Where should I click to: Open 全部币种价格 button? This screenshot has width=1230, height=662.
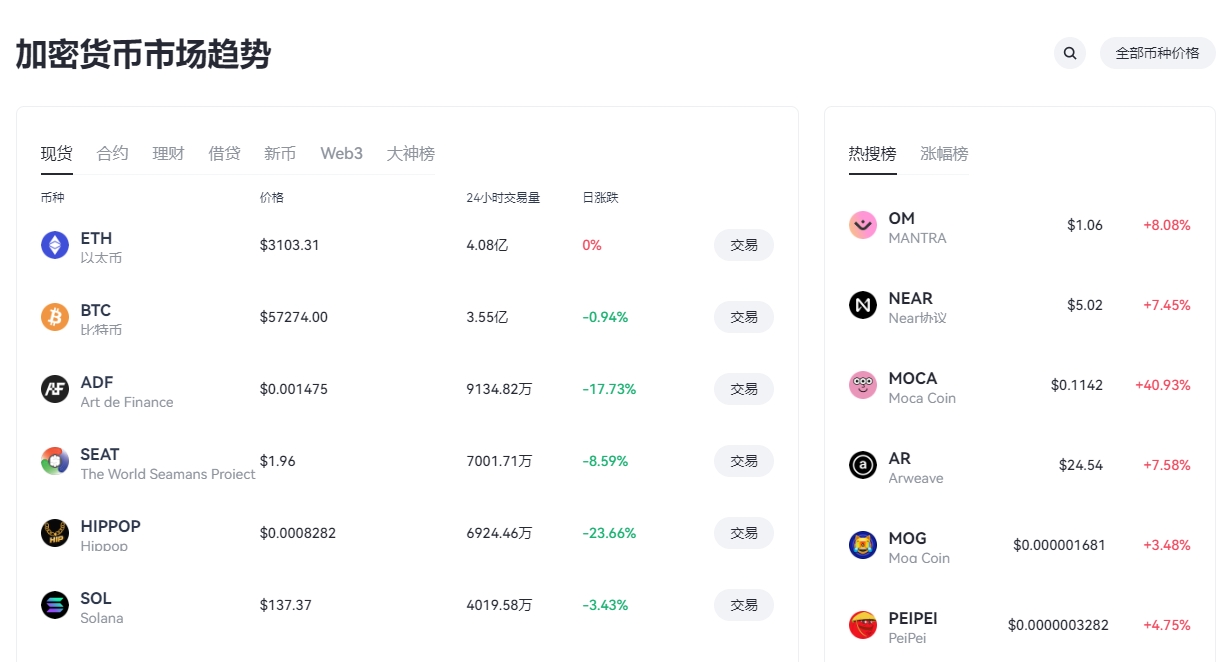[x=1157, y=53]
